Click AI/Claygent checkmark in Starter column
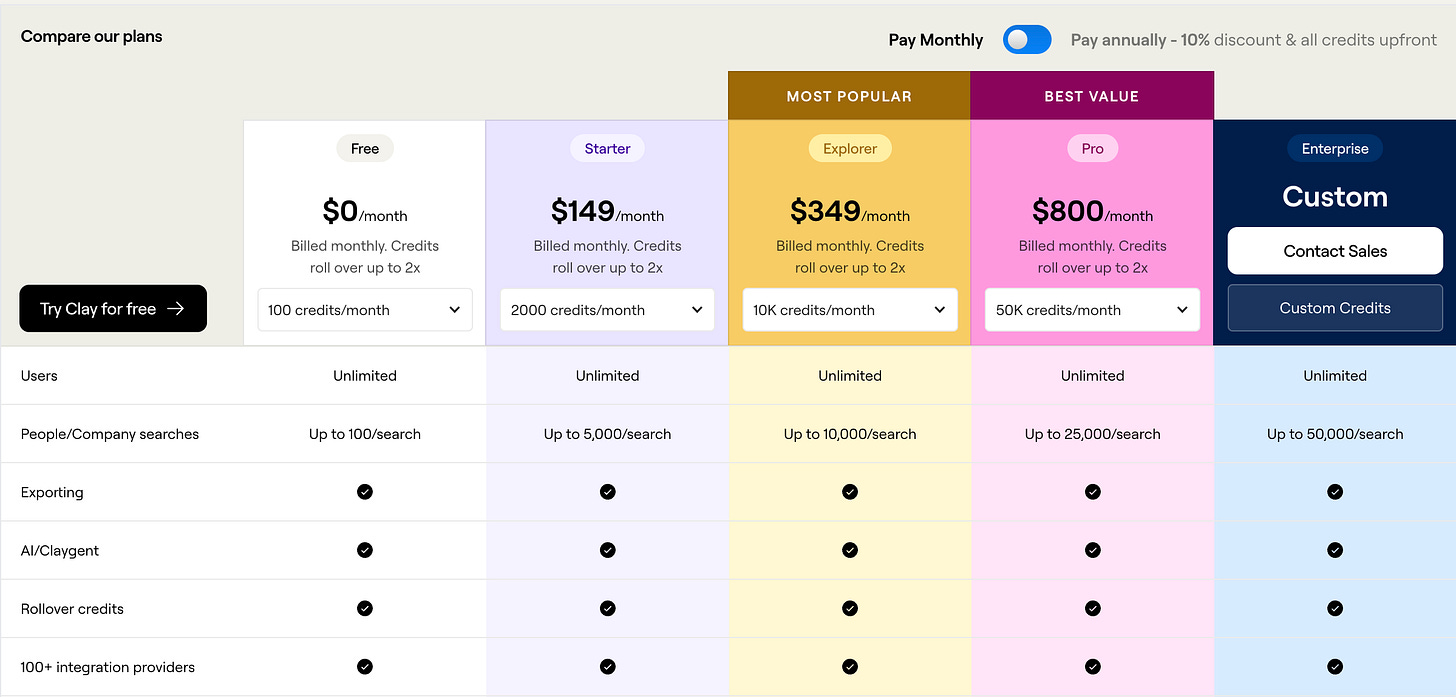The image size is (1456, 697). pyautogui.click(x=607, y=550)
